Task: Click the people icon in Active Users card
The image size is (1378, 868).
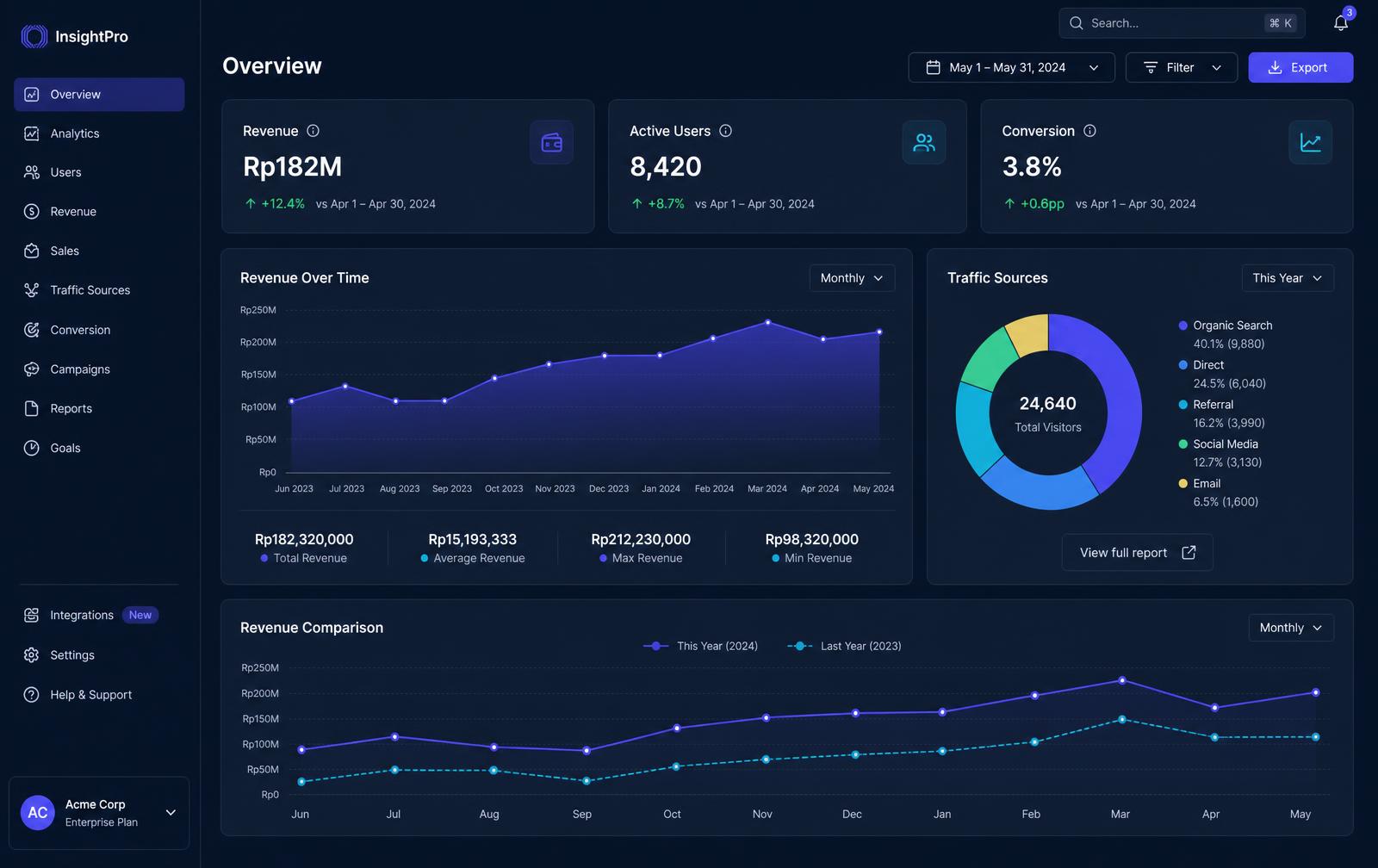Action: tap(924, 142)
